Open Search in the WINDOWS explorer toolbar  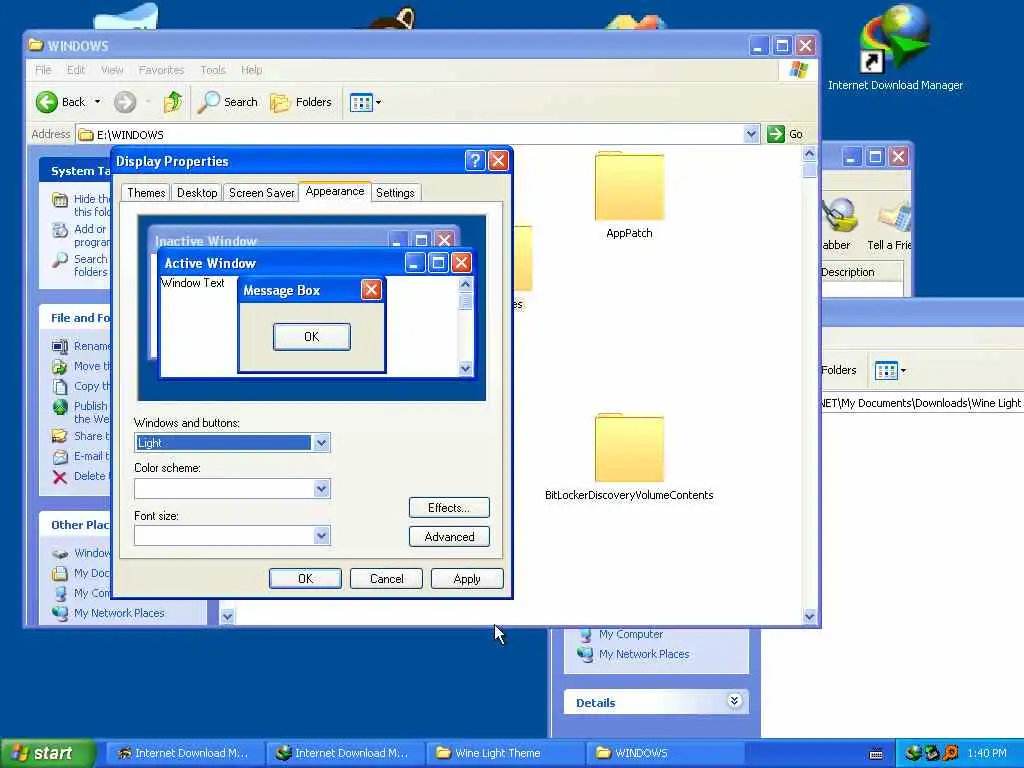coord(227,102)
